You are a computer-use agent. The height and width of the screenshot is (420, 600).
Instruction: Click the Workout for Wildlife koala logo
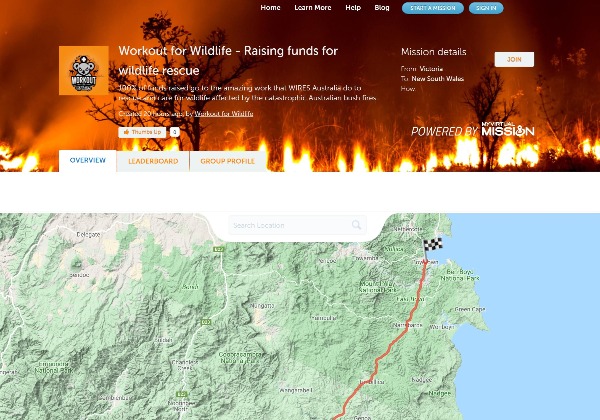[84, 70]
